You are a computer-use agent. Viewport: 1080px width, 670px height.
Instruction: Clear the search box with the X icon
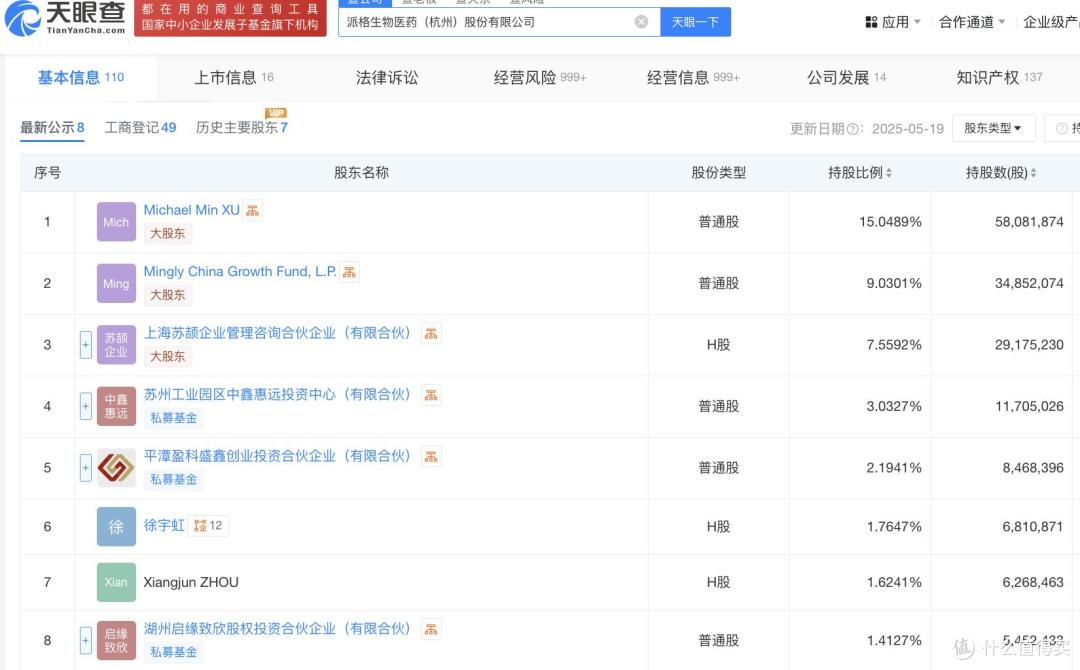coord(641,22)
